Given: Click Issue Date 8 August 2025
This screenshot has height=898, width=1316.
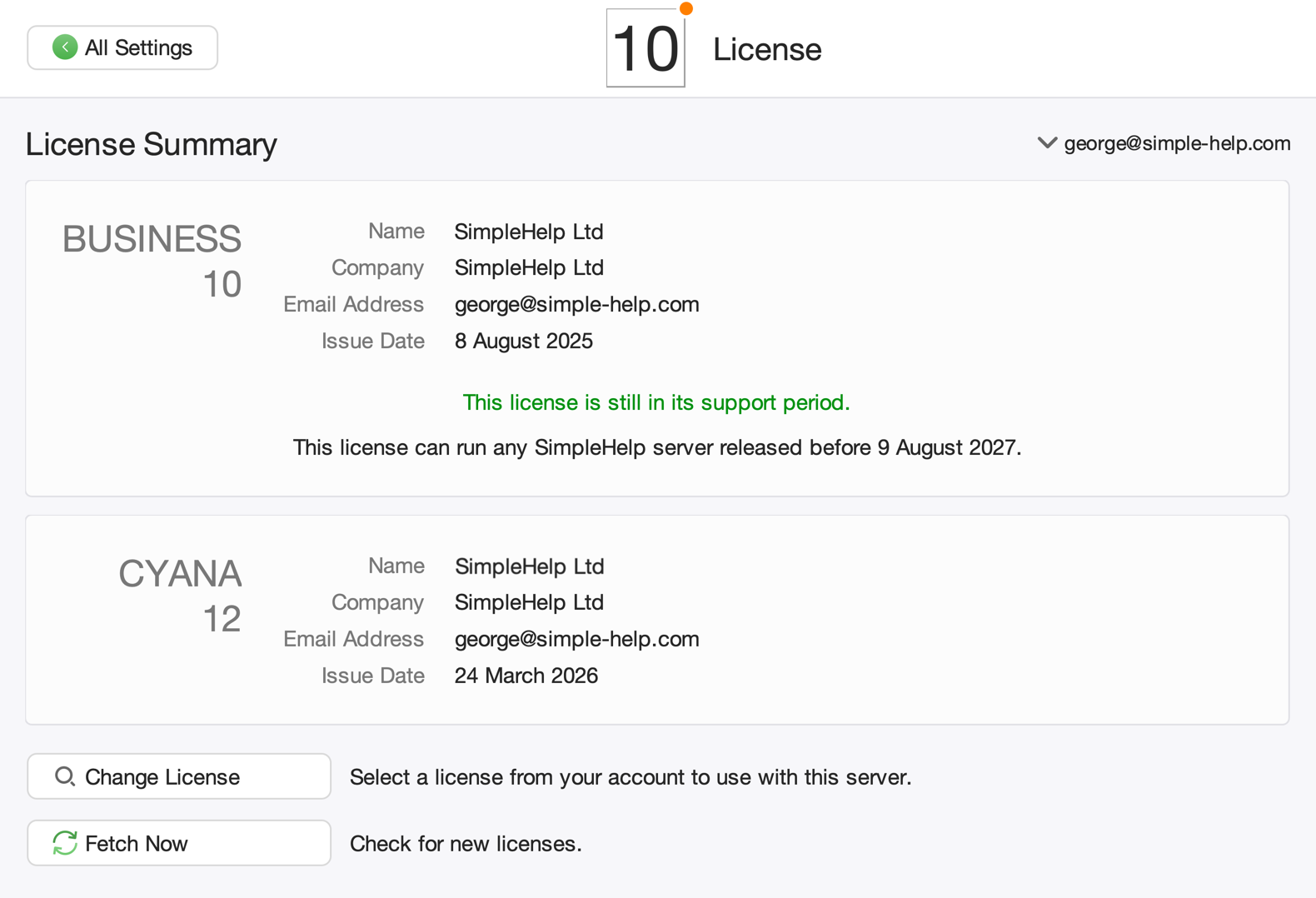Looking at the screenshot, I should pos(524,341).
